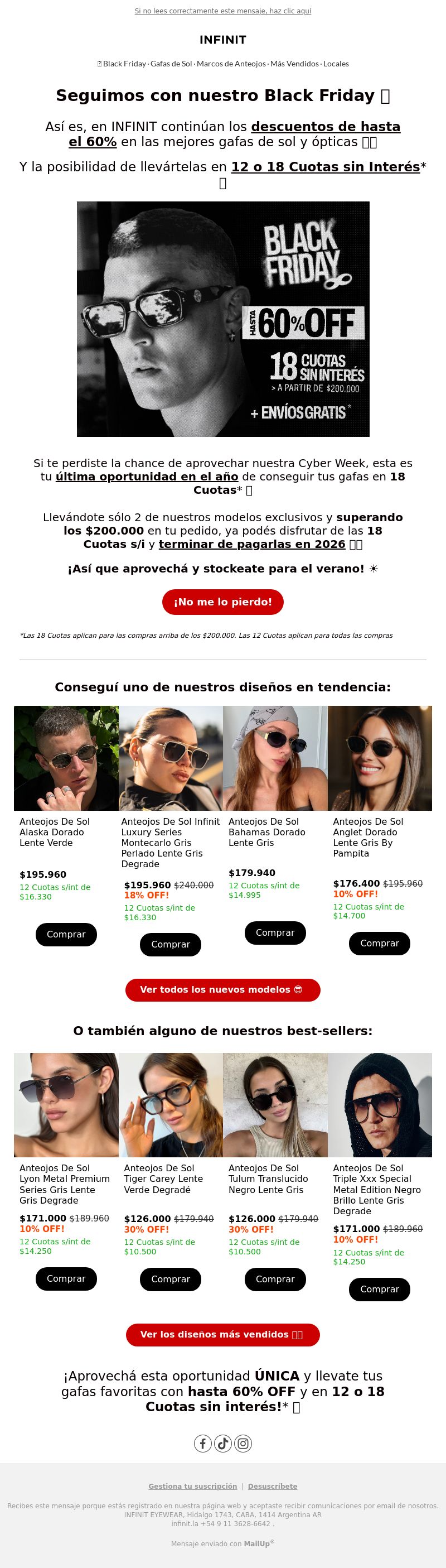Buy the Tiger Carey Lente Verde sunglasses
Viewport: 446px width, 1568px height.
(171, 1279)
